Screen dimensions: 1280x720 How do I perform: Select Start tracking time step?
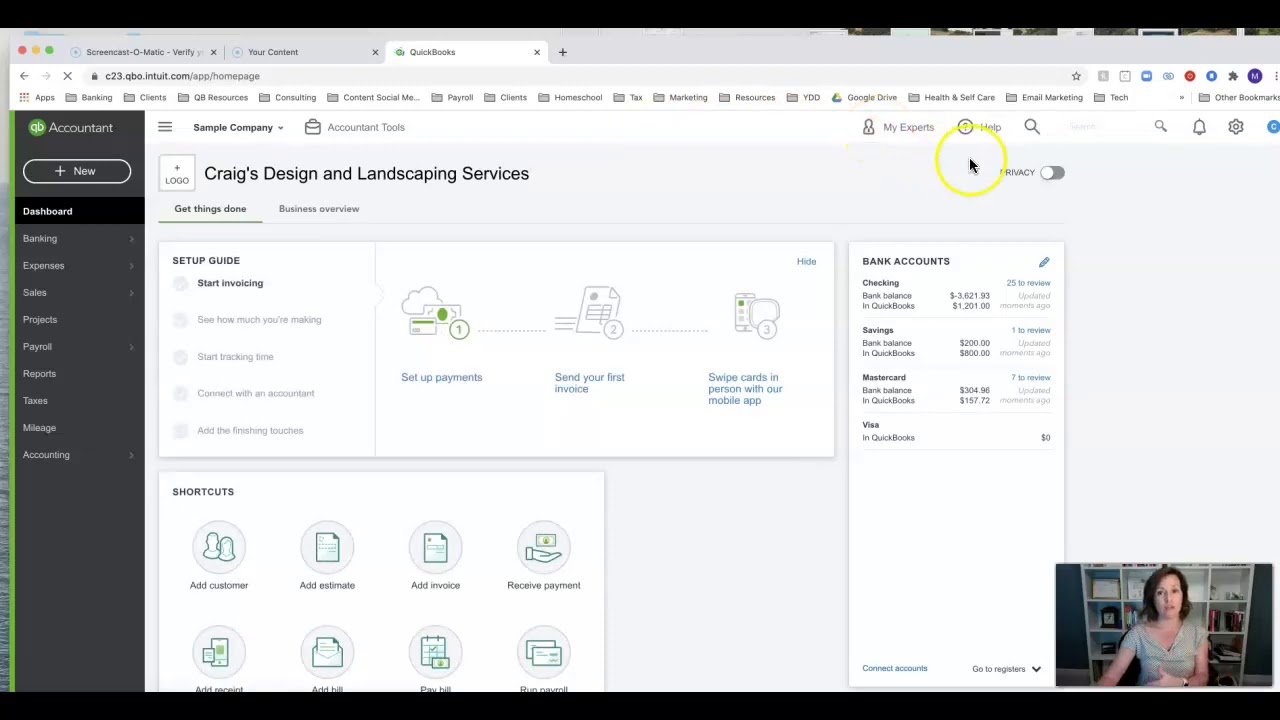(180, 357)
